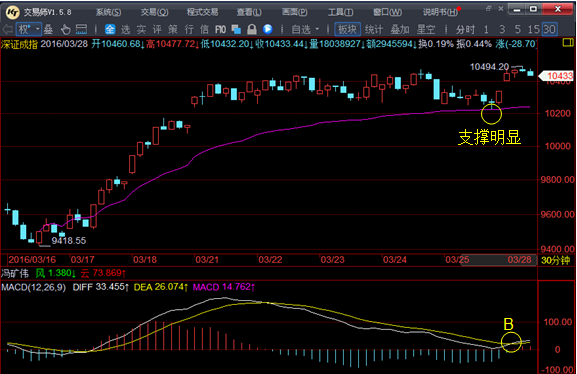
Task: Open the 工具(T) menu
Action: [x=340, y=12]
